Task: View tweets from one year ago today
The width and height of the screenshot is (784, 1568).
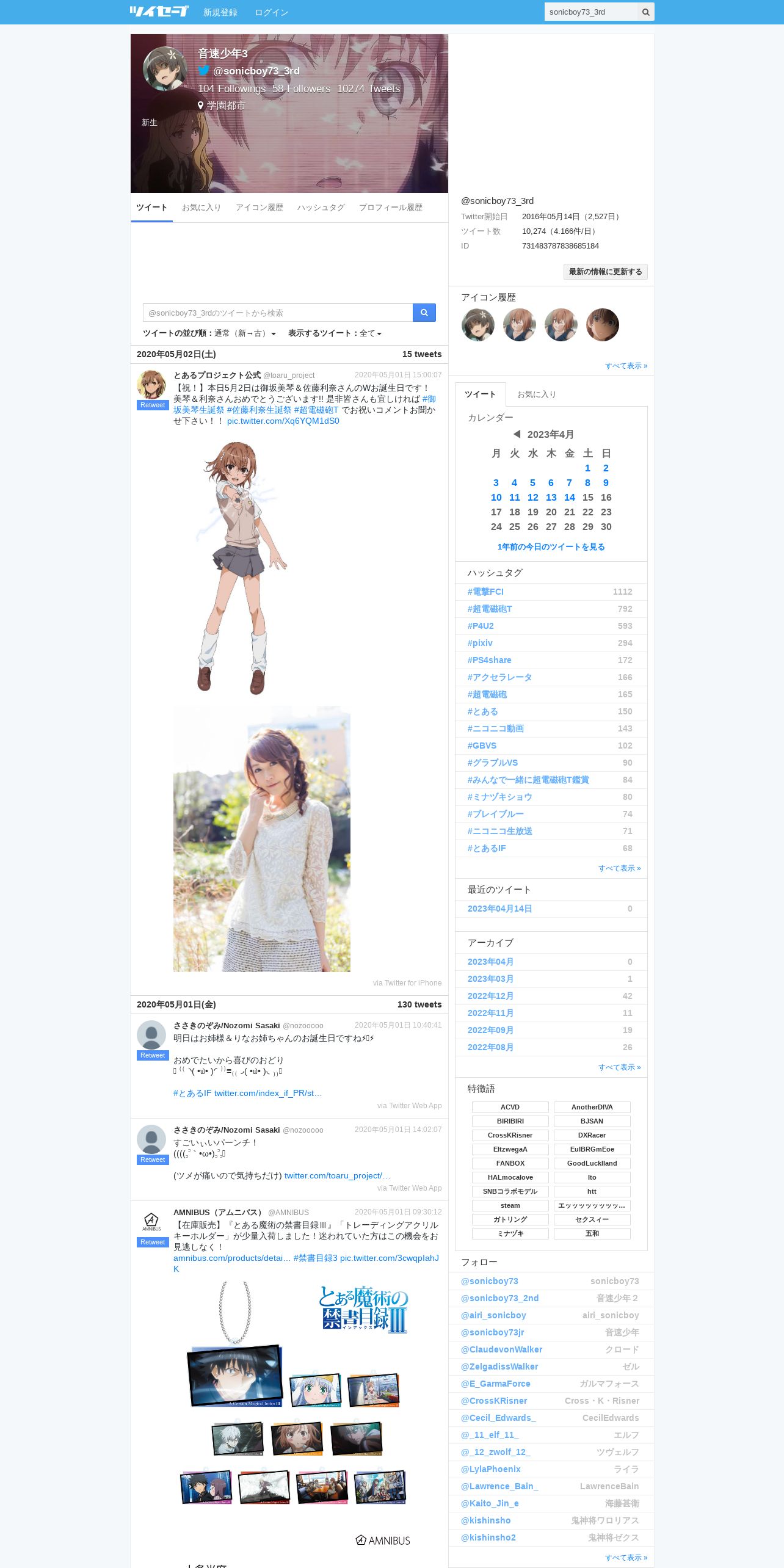Action: point(551,547)
